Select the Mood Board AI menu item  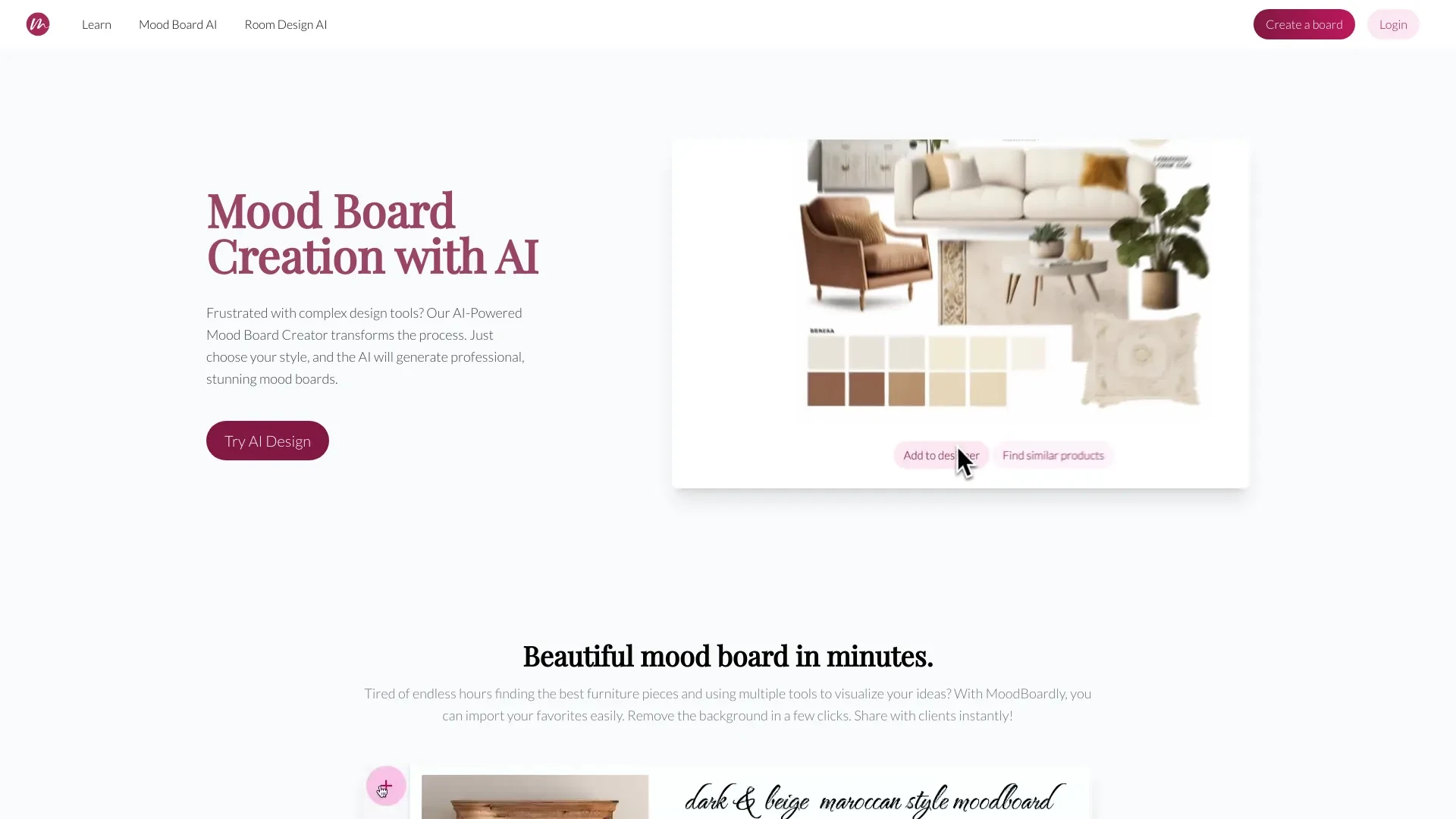click(x=178, y=24)
